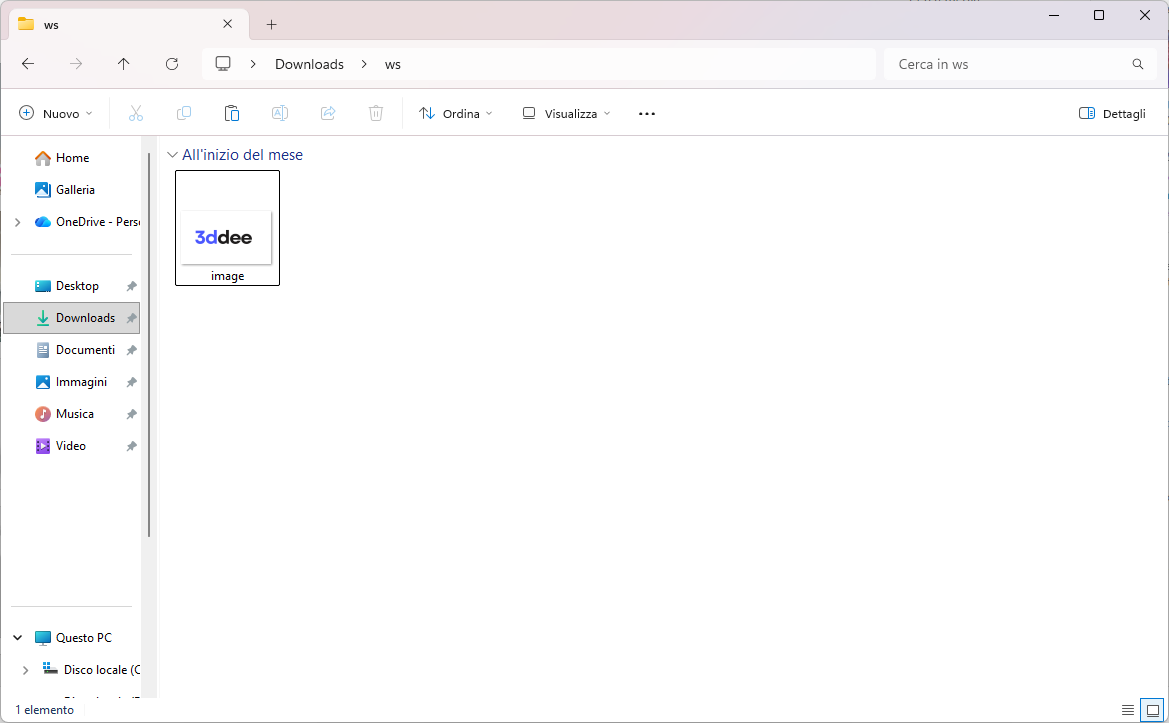
Task: Click the Refresh icon in navigation bar
Action: tap(172, 64)
